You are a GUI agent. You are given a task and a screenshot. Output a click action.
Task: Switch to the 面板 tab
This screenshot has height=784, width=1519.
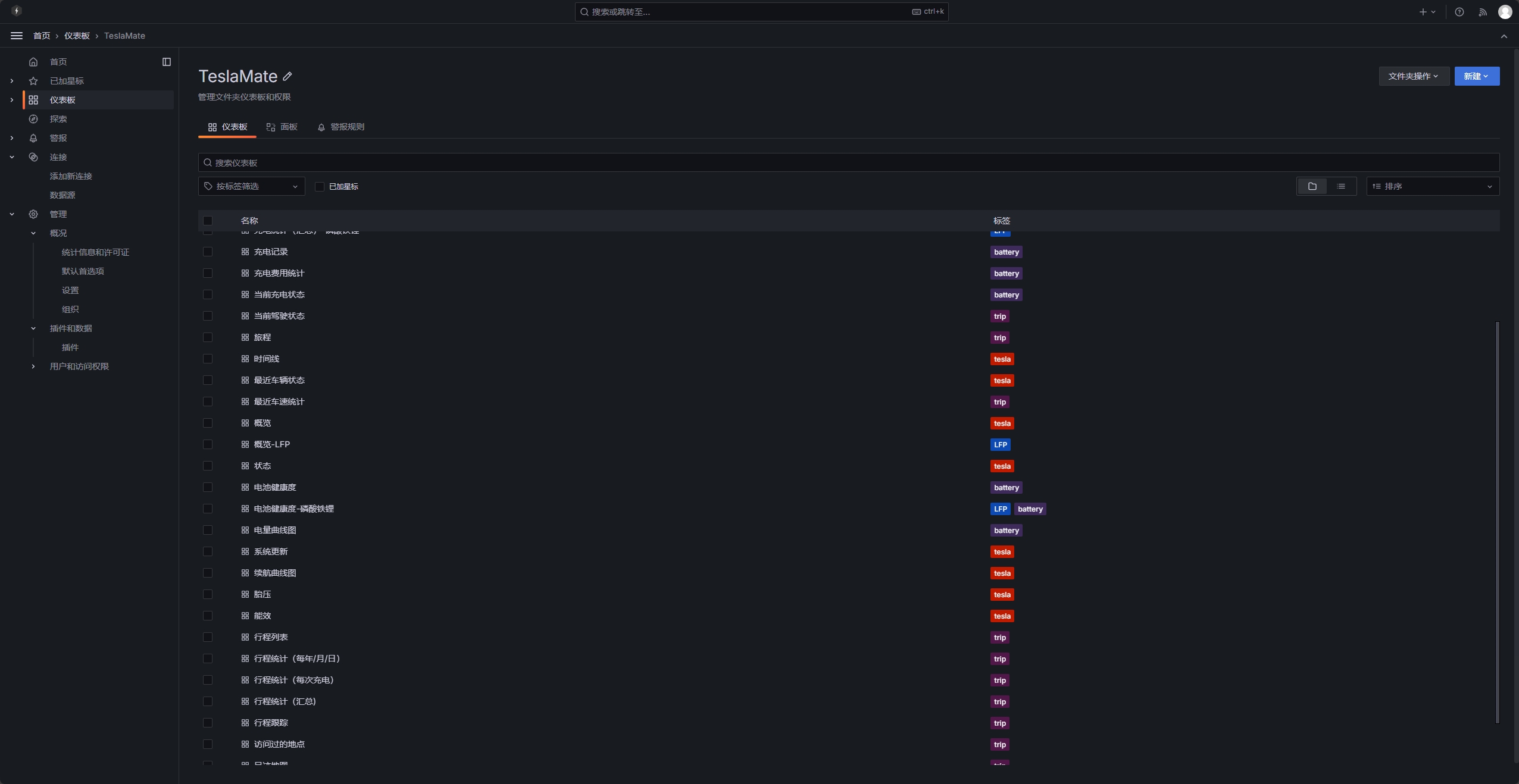pyautogui.click(x=281, y=127)
